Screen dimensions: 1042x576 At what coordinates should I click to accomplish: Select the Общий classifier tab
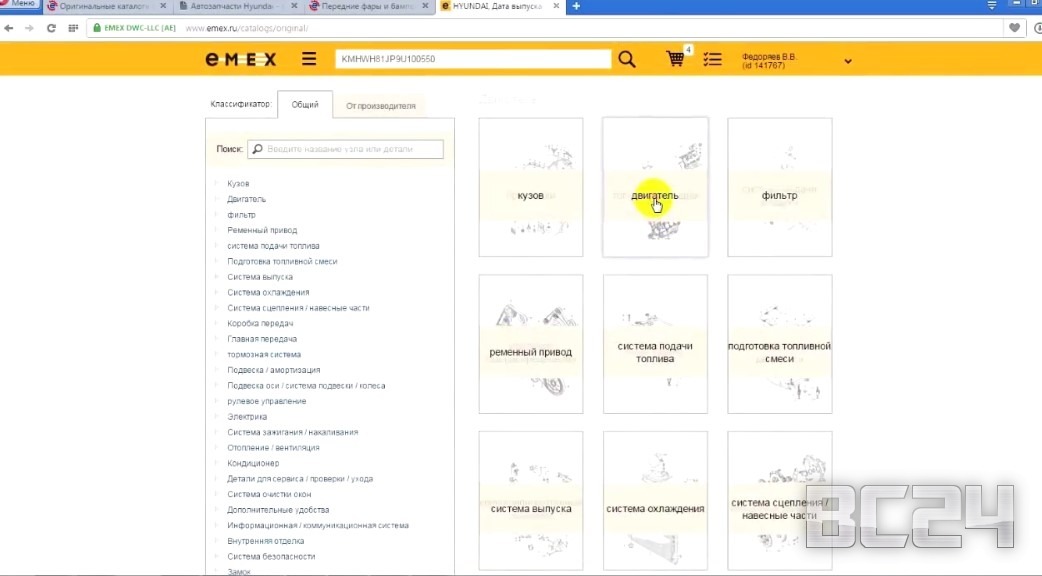(x=304, y=105)
